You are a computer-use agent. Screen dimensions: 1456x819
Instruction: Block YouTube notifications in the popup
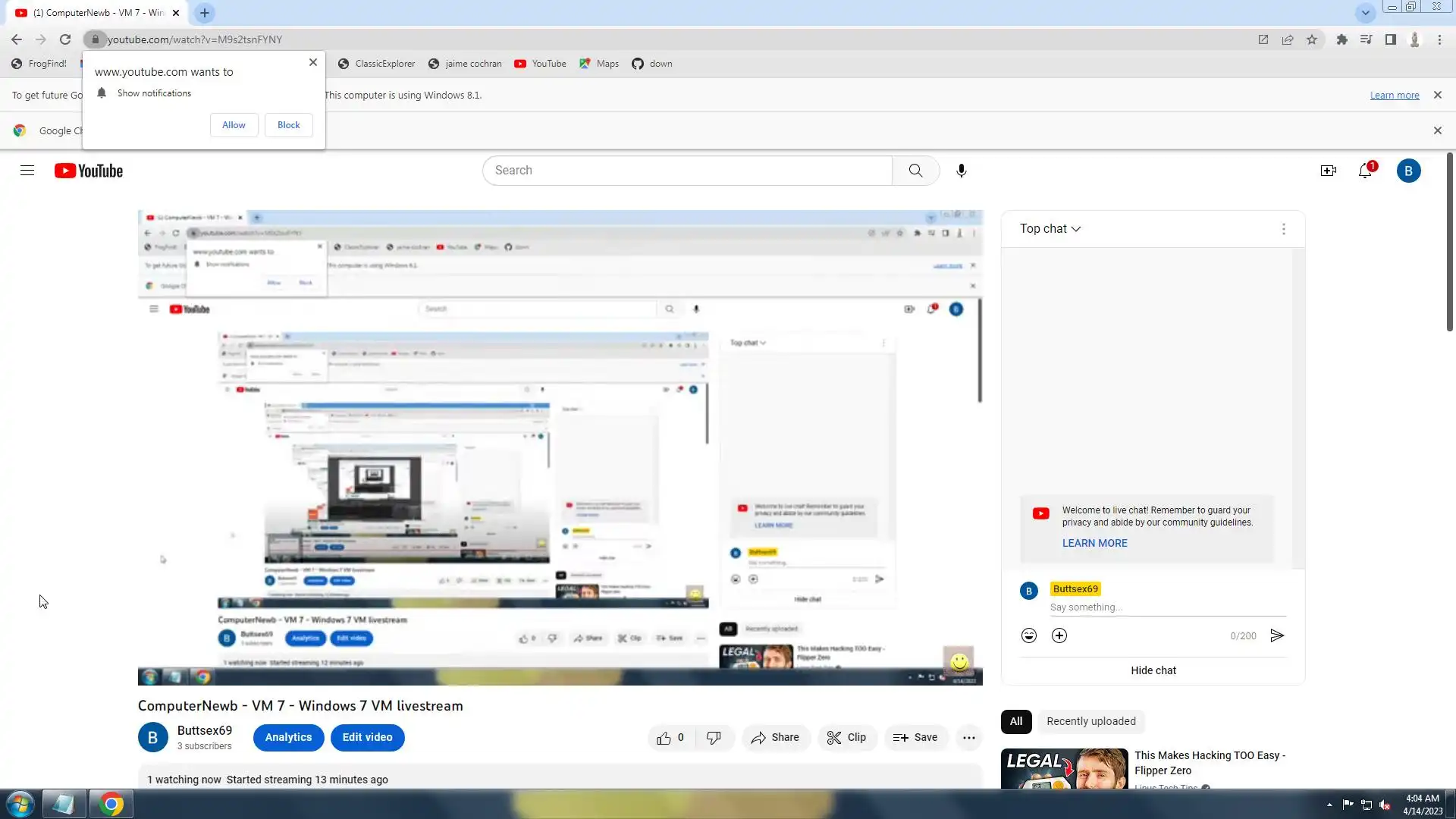pos(288,125)
